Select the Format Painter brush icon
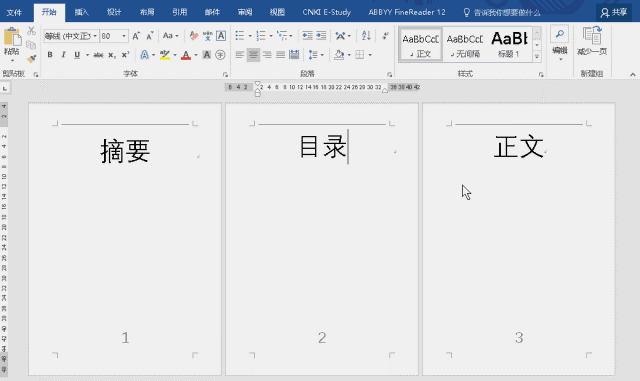 (x=31, y=59)
